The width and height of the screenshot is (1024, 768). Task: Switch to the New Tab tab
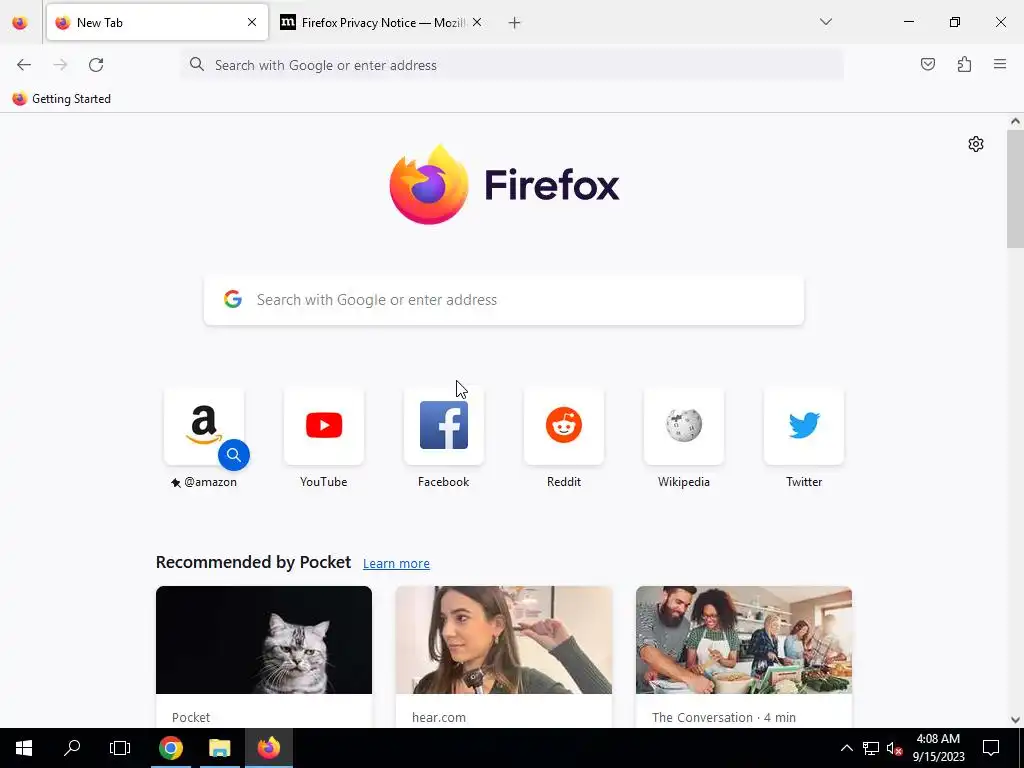(x=157, y=22)
